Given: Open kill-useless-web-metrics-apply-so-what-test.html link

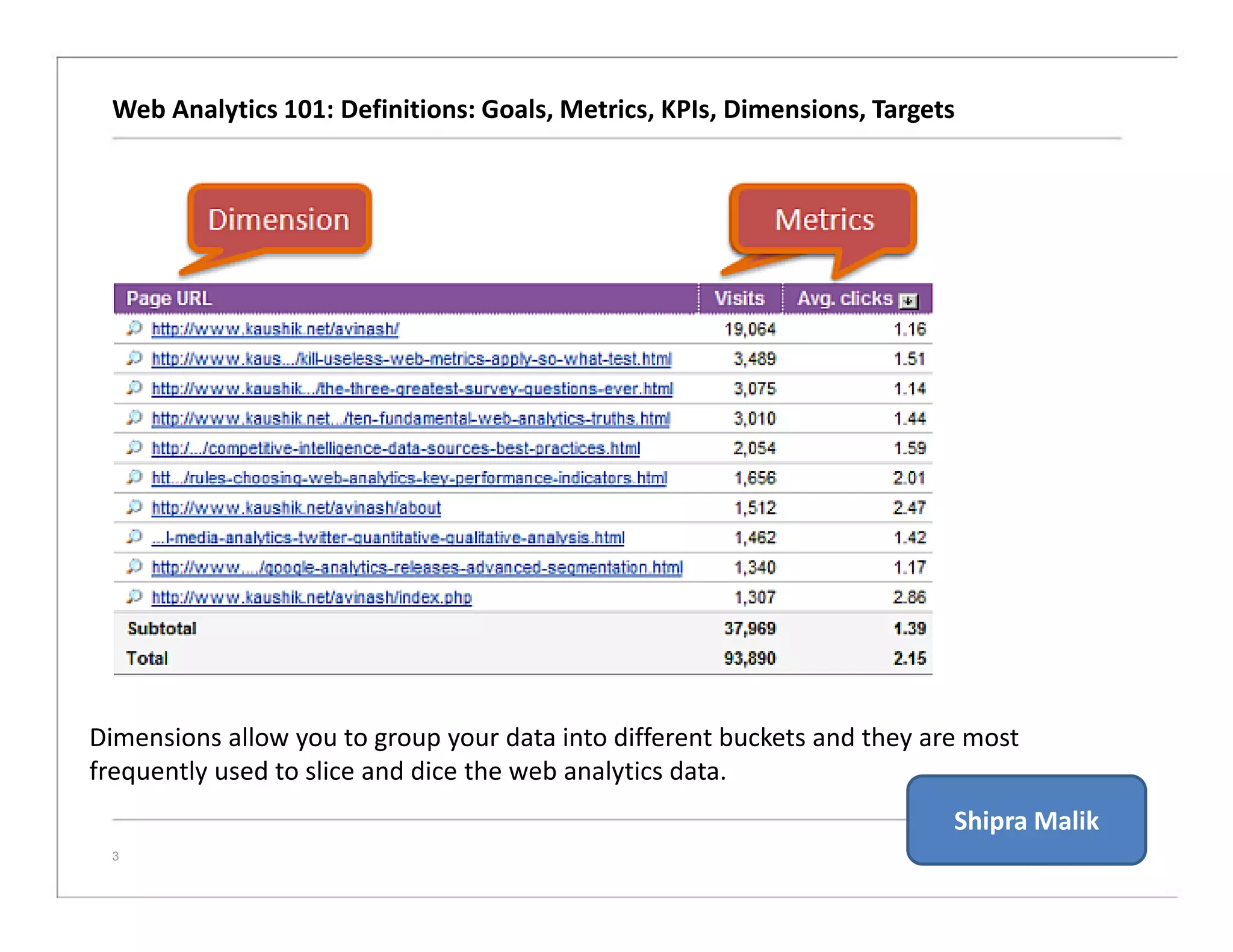Looking at the screenshot, I should 411,359.
